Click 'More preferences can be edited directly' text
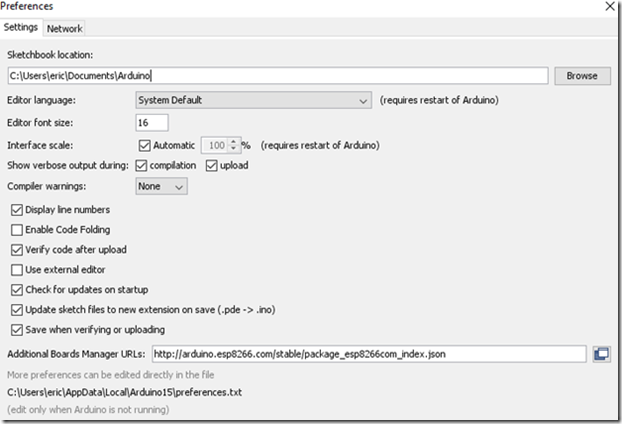Viewport: 622px width, 424px height. [x=111, y=375]
